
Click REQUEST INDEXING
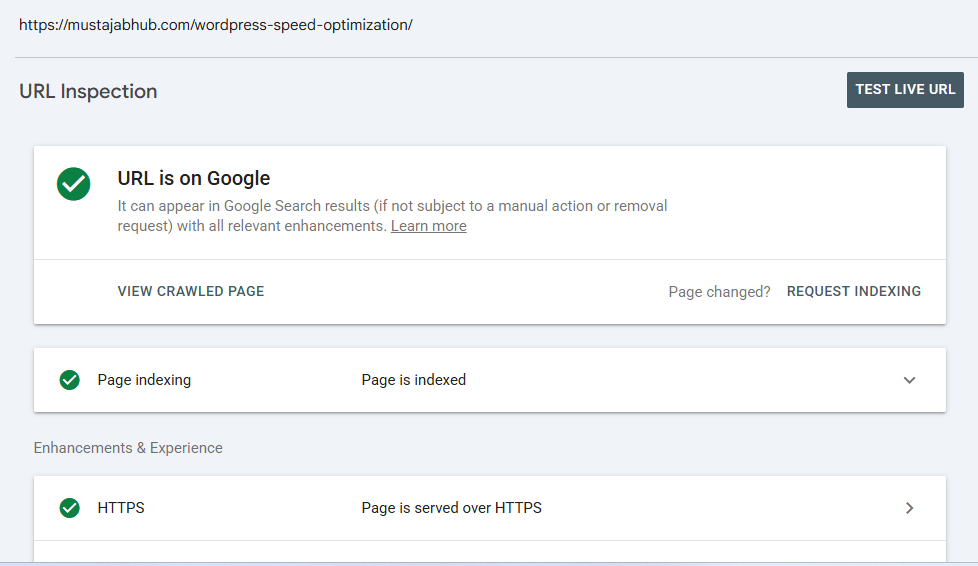coord(853,291)
